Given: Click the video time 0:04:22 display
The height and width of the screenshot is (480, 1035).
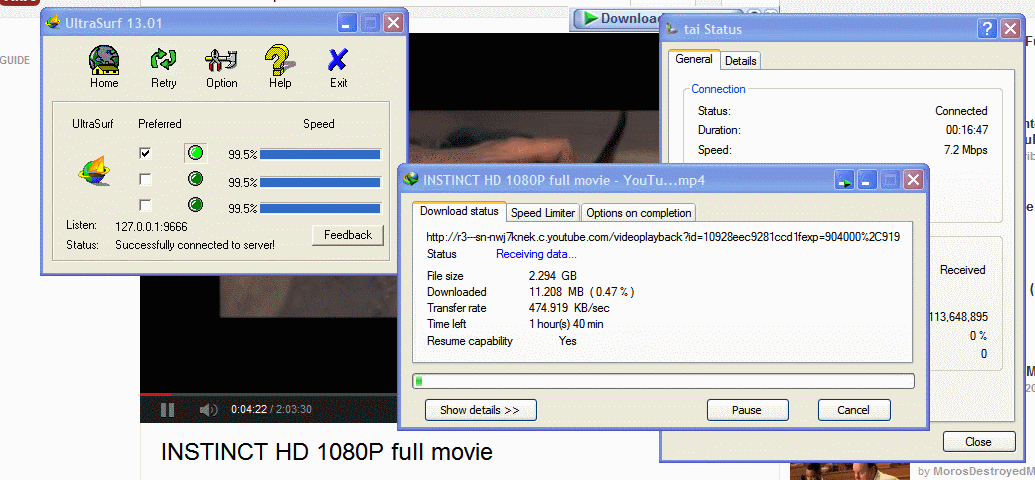Looking at the screenshot, I should [249, 409].
